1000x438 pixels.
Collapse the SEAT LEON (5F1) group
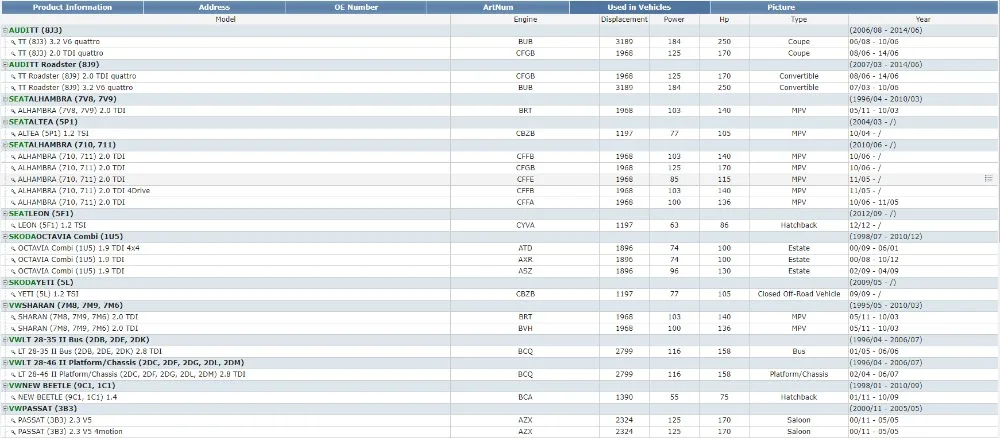[5, 214]
